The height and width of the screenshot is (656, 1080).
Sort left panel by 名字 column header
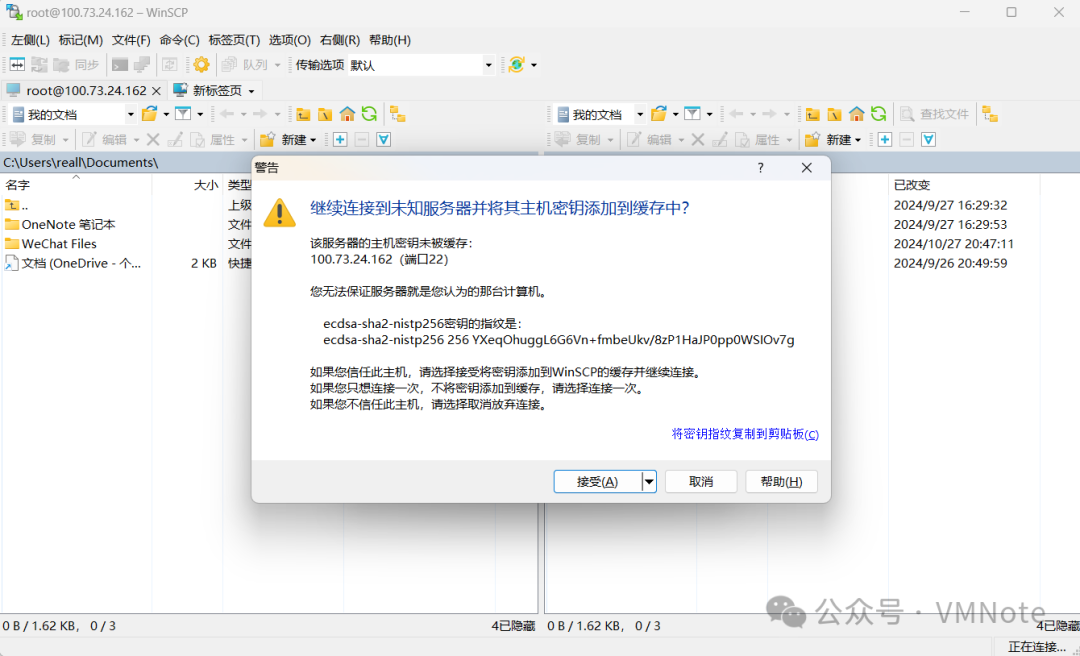tap(76, 185)
